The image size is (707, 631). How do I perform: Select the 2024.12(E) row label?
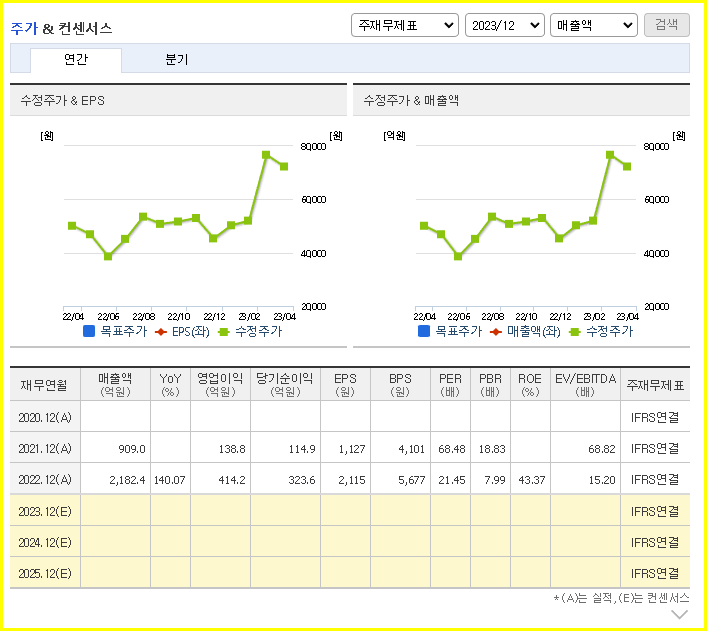click(45, 543)
